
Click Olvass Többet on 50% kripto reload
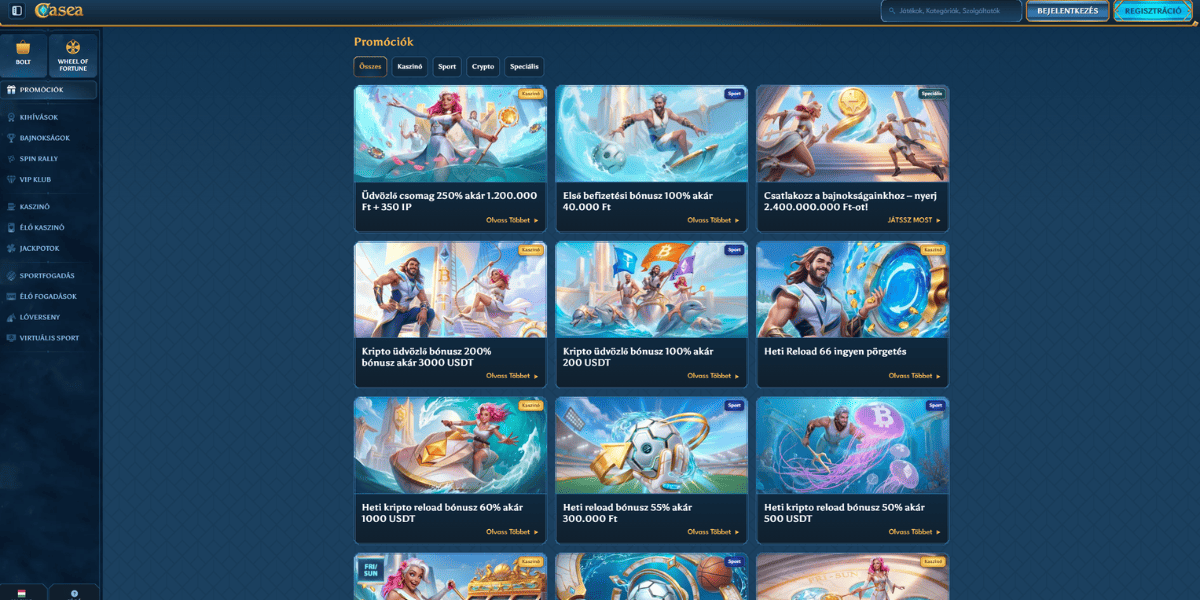(914, 532)
